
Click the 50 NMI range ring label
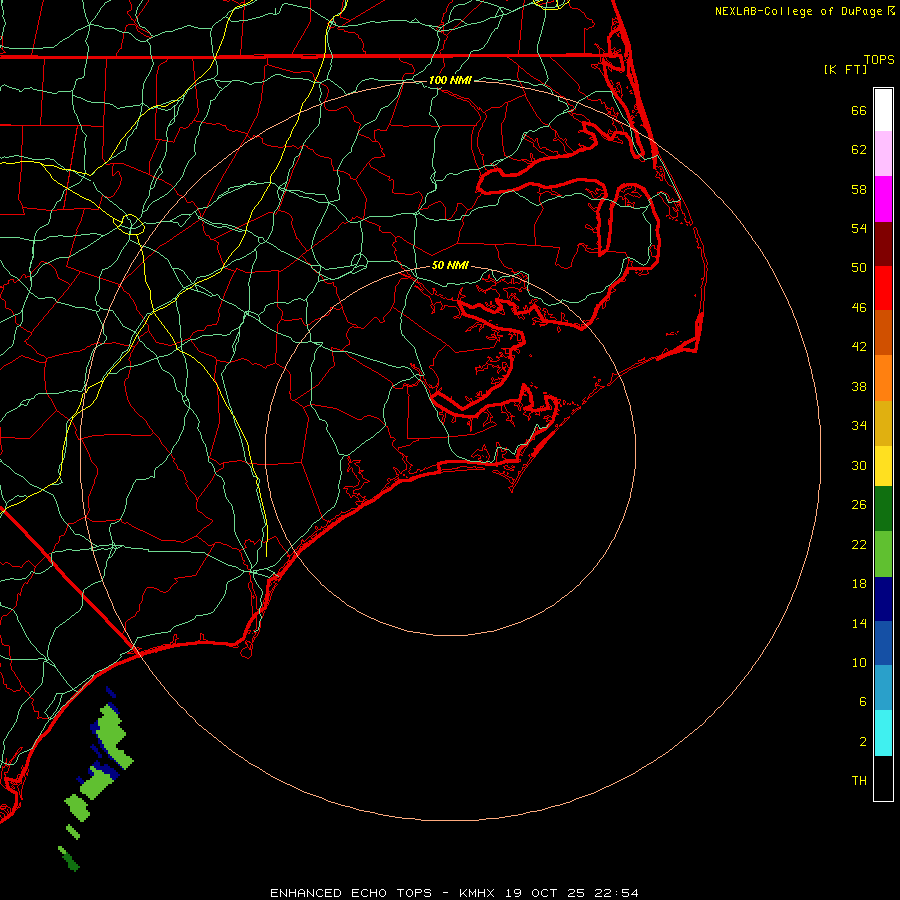click(450, 265)
